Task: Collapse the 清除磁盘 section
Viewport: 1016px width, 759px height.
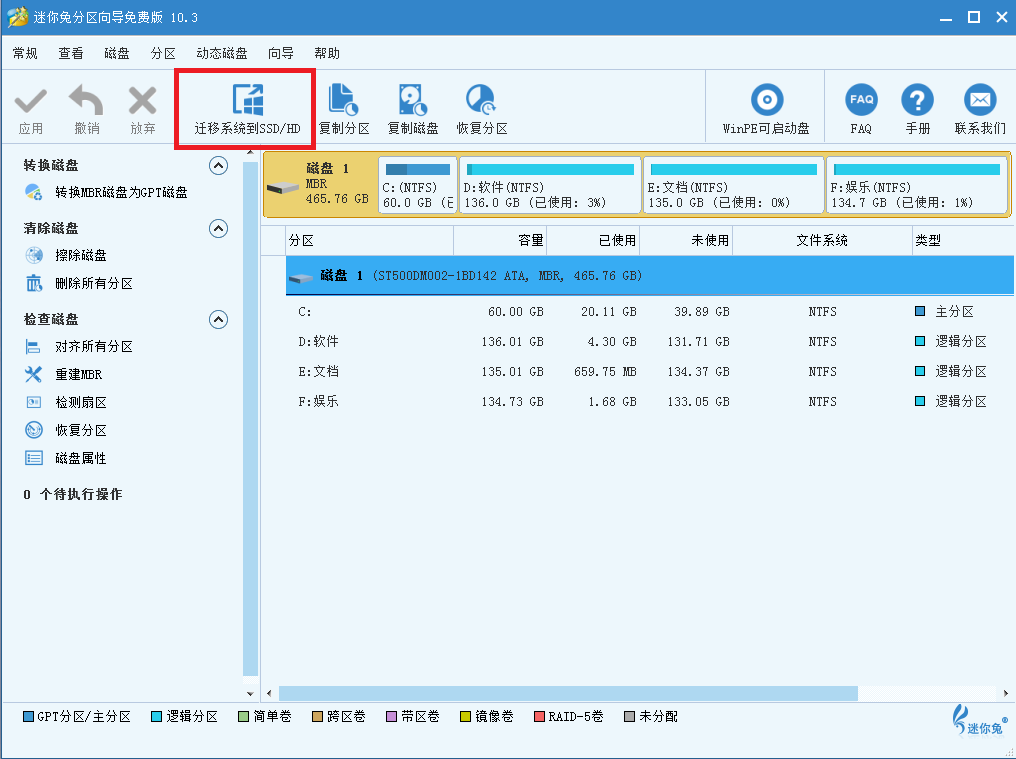Action: pos(218,229)
